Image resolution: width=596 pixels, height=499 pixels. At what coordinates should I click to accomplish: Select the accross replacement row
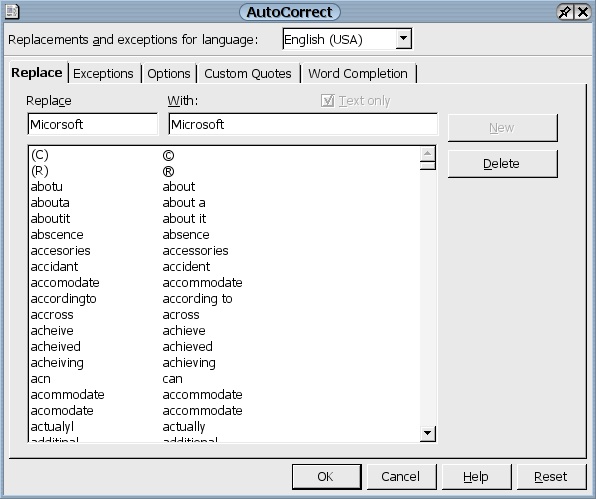225,315
